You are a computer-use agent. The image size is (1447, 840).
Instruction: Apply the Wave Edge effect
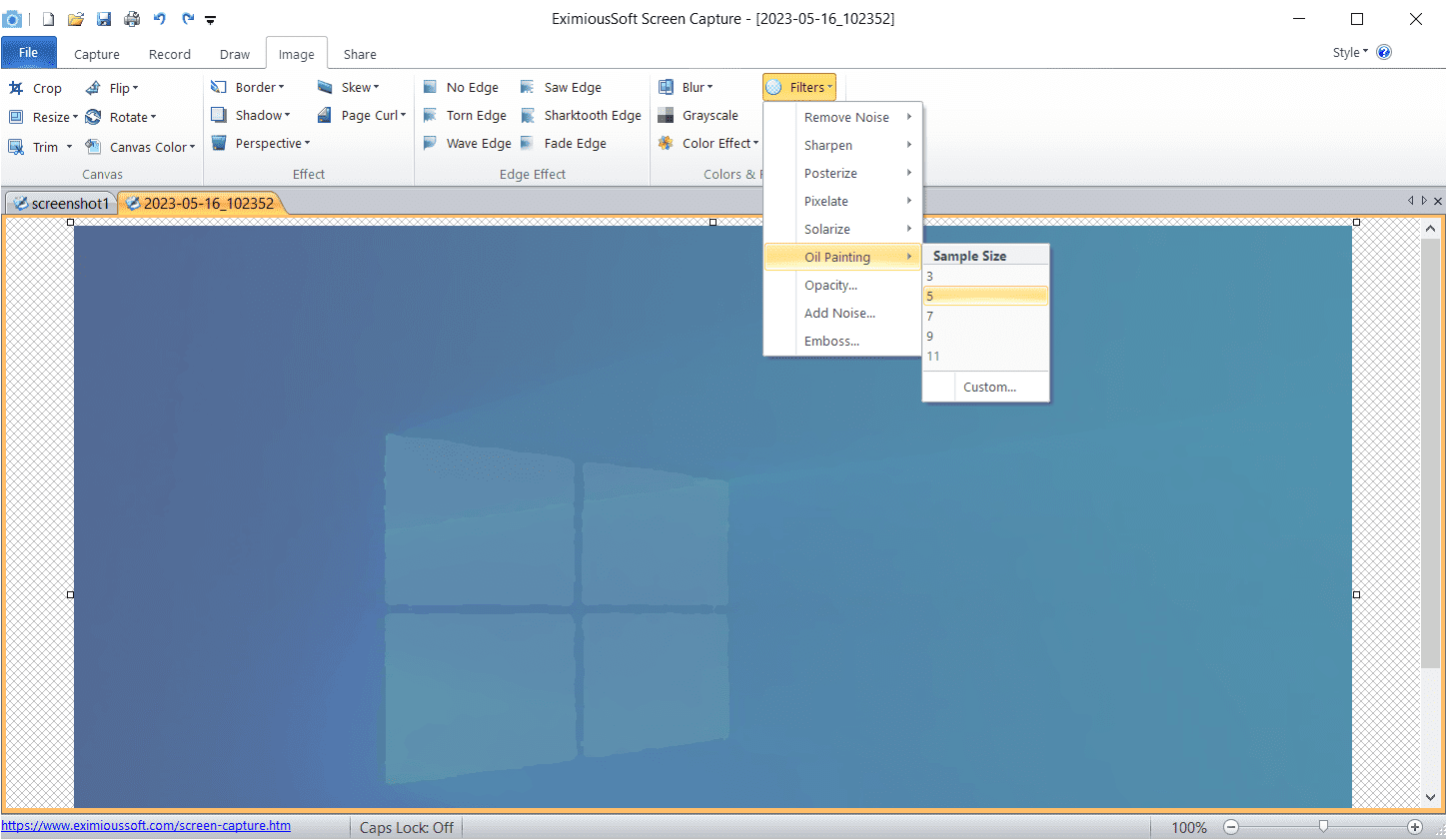(467, 144)
